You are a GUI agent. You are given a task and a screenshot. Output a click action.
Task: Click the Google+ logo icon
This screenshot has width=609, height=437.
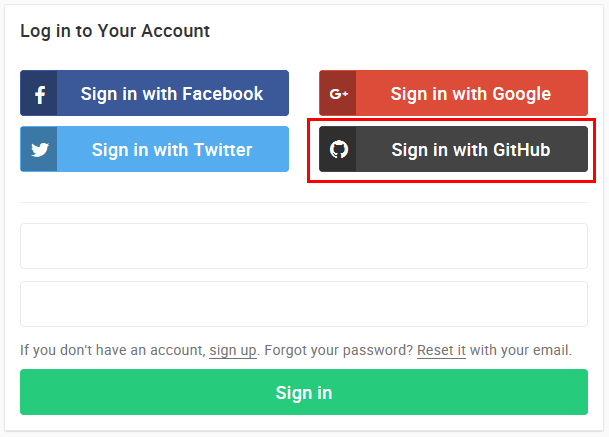(338, 94)
